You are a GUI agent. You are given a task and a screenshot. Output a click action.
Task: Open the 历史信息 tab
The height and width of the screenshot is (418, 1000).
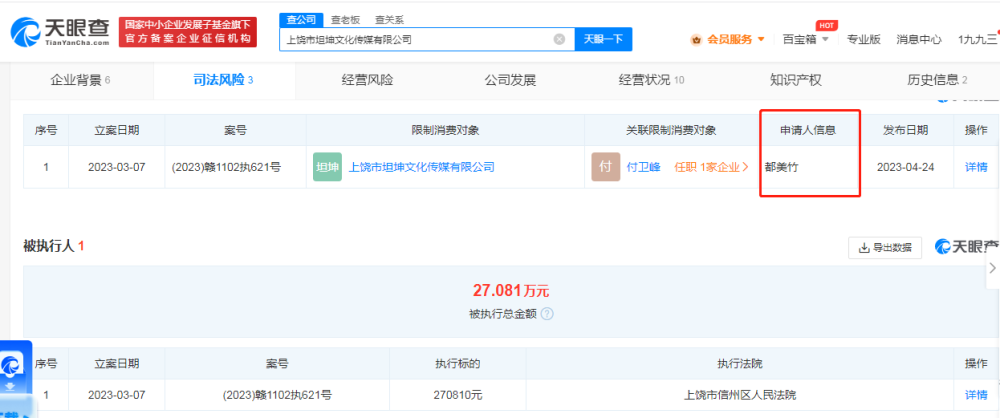tap(937, 80)
